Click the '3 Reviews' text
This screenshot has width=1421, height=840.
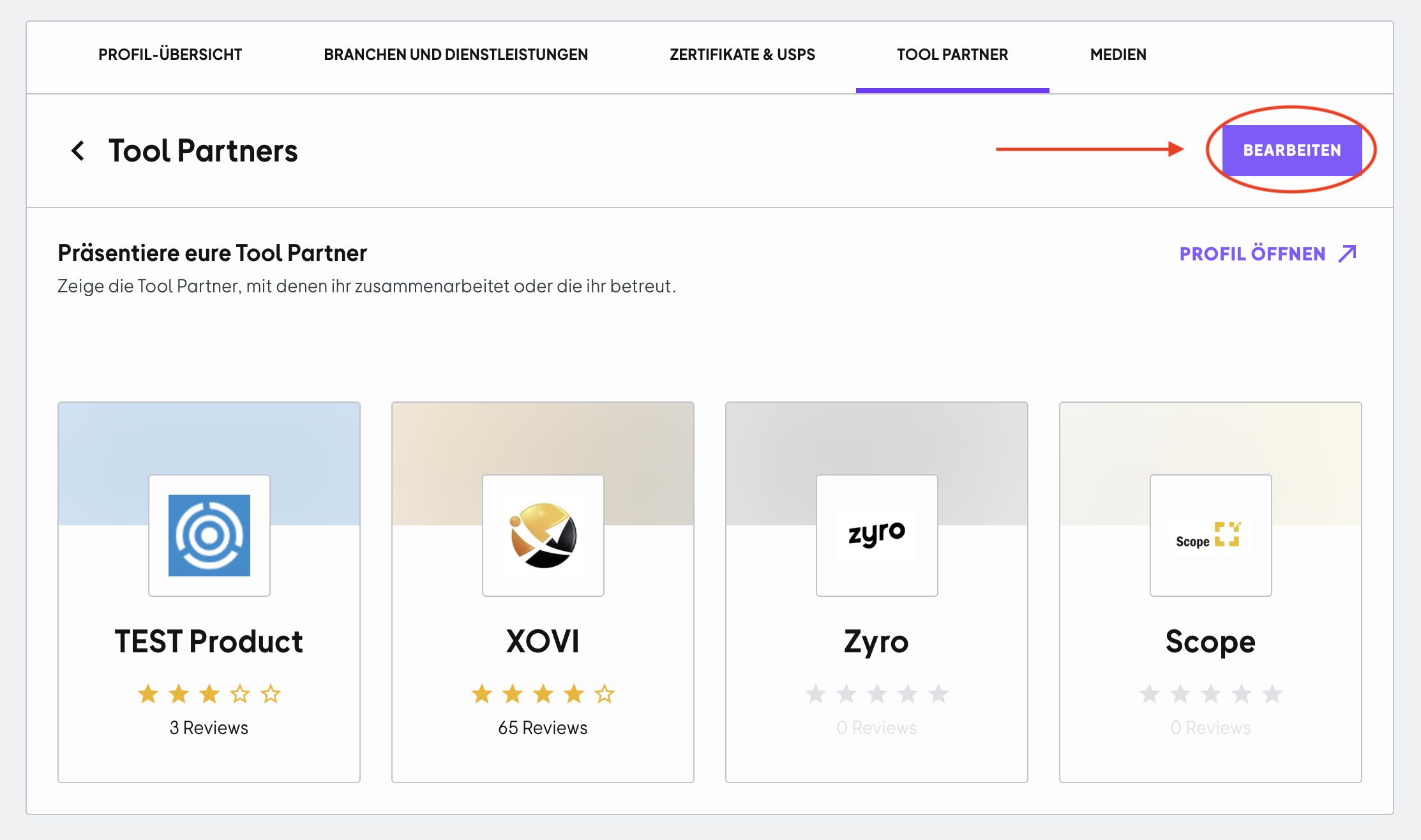coord(209,728)
